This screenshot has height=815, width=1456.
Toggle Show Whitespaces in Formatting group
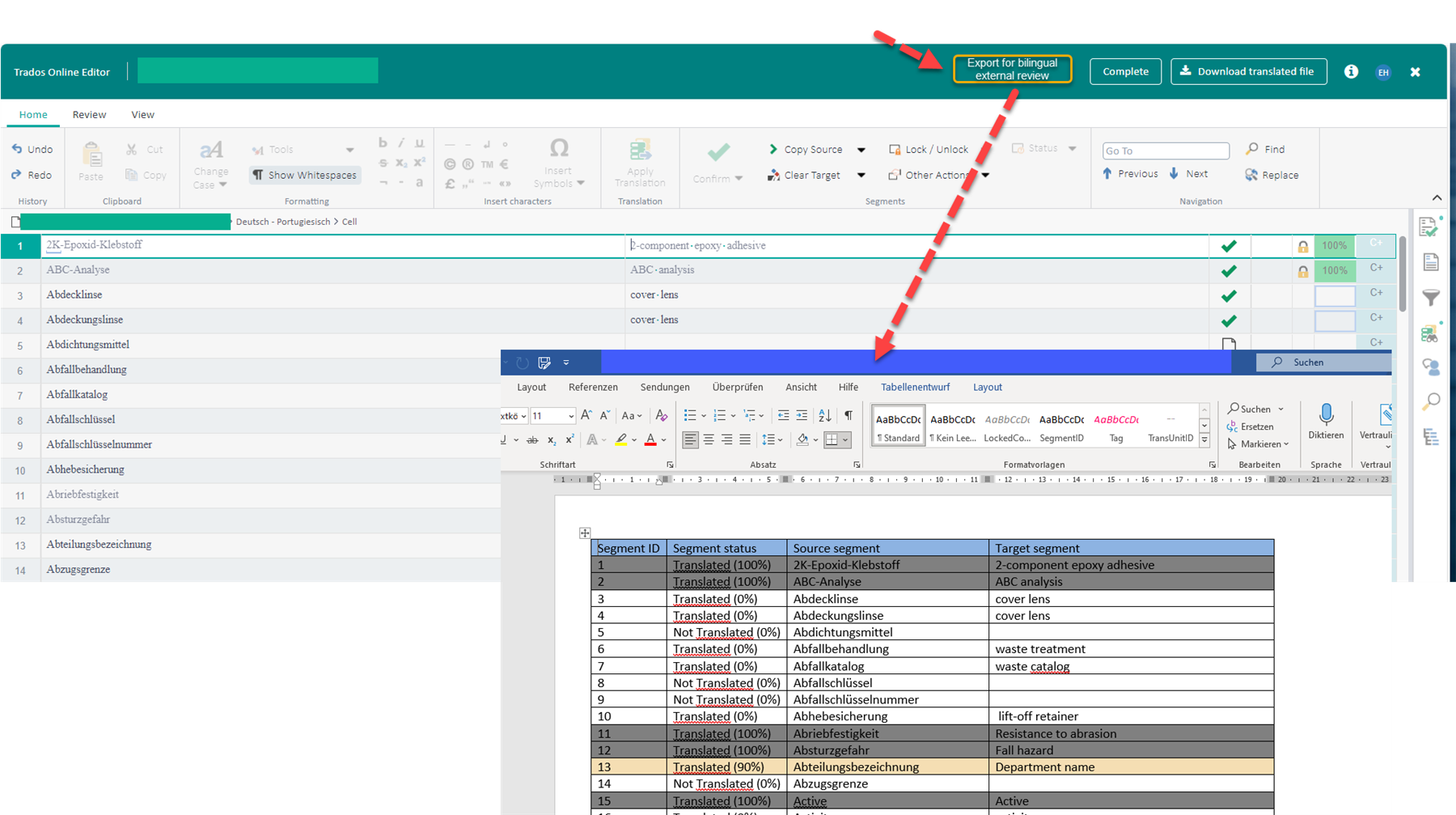click(304, 175)
